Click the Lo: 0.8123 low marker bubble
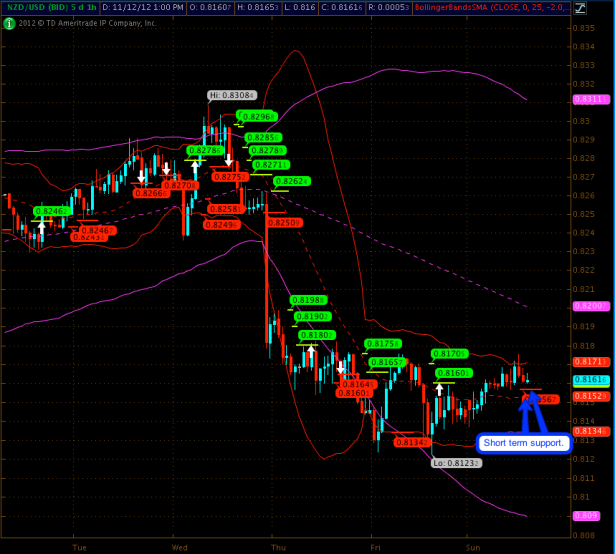This screenshot has height=554, width=615. pyautogui.click(x=456, y=463)
